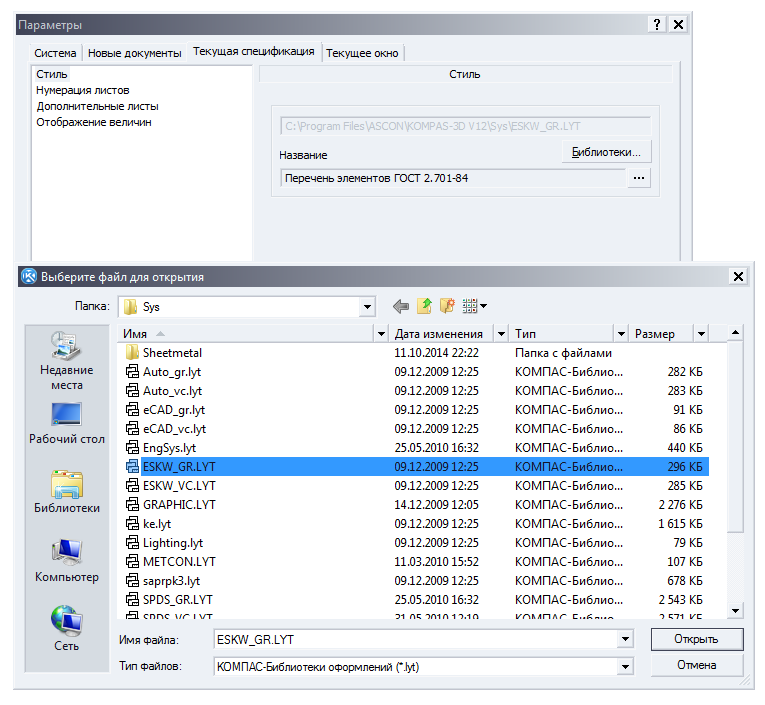Open Библиотеки in places sidebar
The image size is (765, 705).
67,492
